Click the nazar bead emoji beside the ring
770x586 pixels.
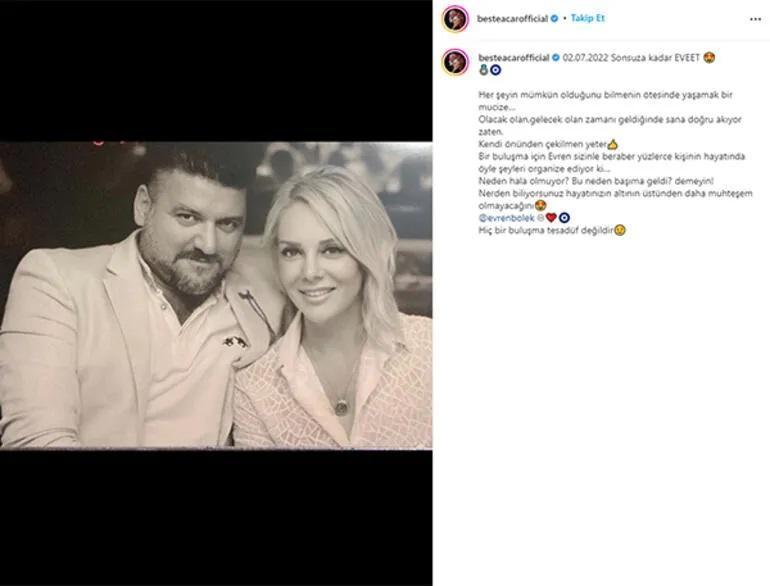(495, 71)
